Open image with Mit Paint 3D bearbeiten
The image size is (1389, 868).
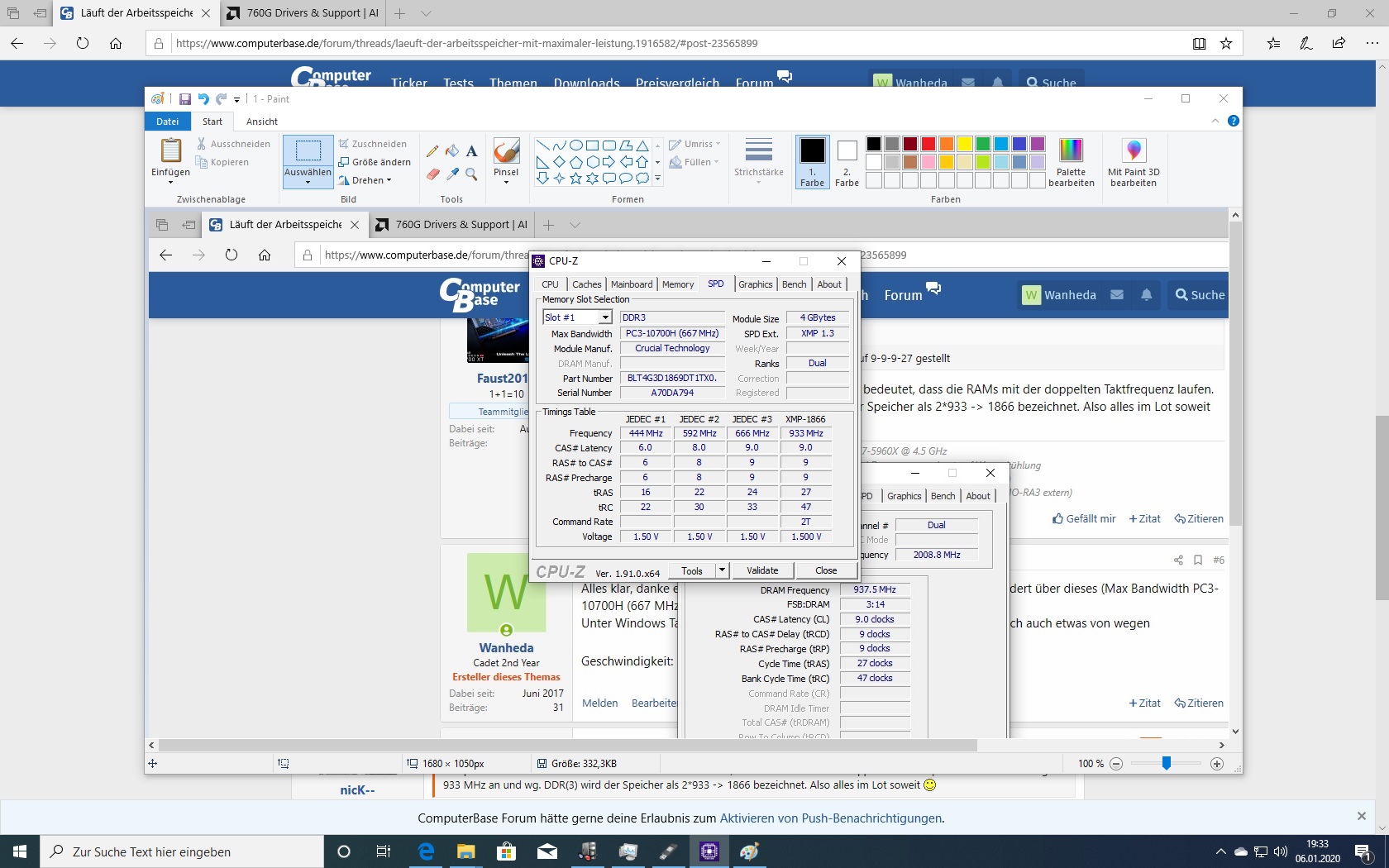[x=1134, y=162]
